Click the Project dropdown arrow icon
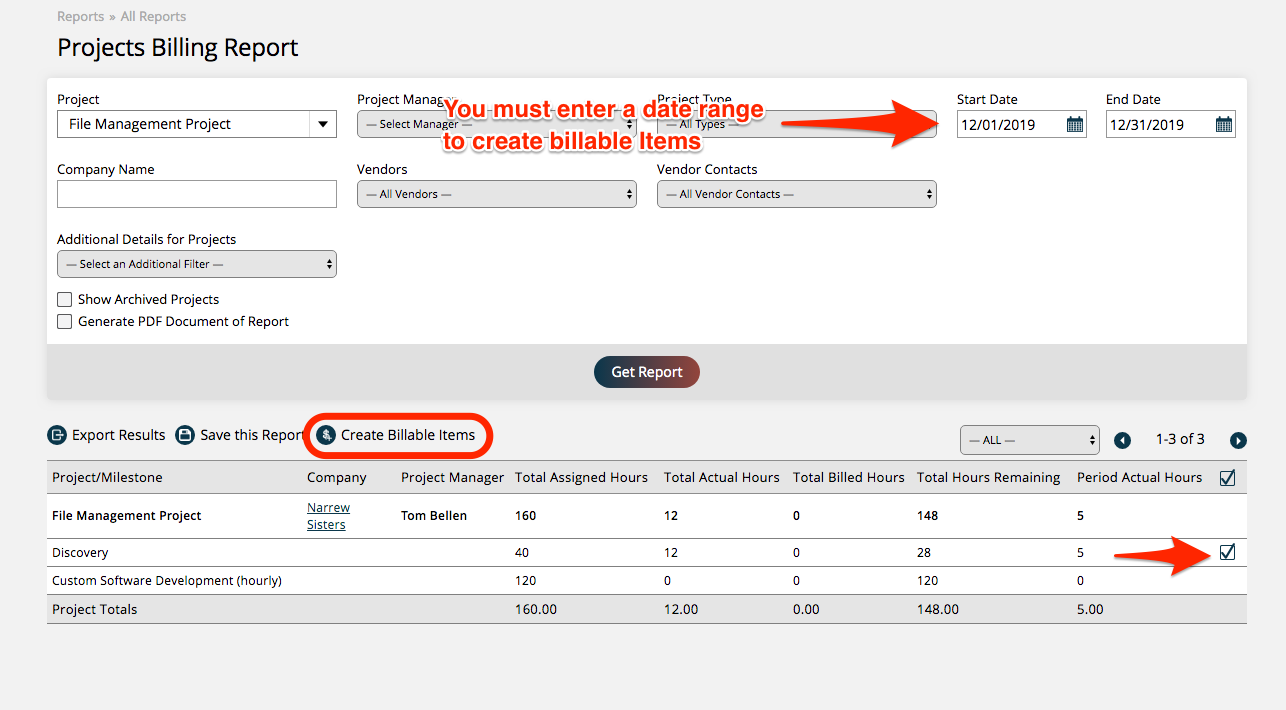The height and width of the screenshot is (710, 1286). click(323, 124)
